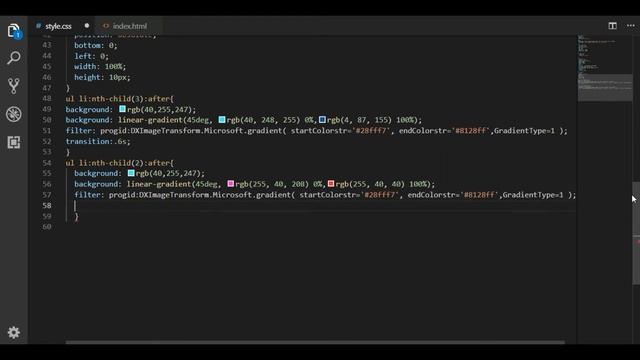This screenshot has width=640, height=360.
Task: Click the horizontal scrollbar at the bottom
Action: [x=315, y=342]
